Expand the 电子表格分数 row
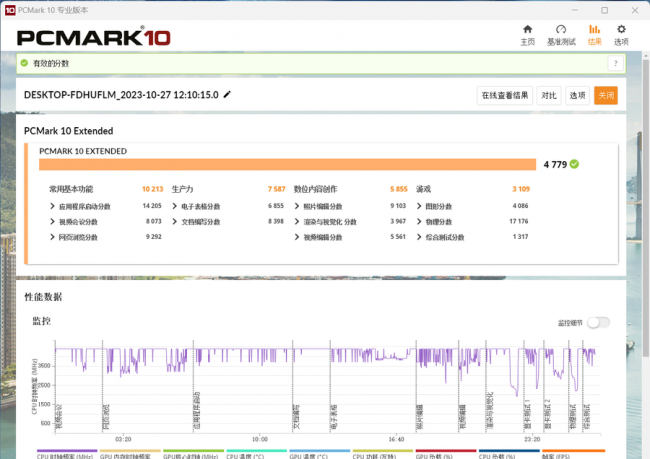Image resolution: width=650 pixels, height=459 pixels. [175, 206]
